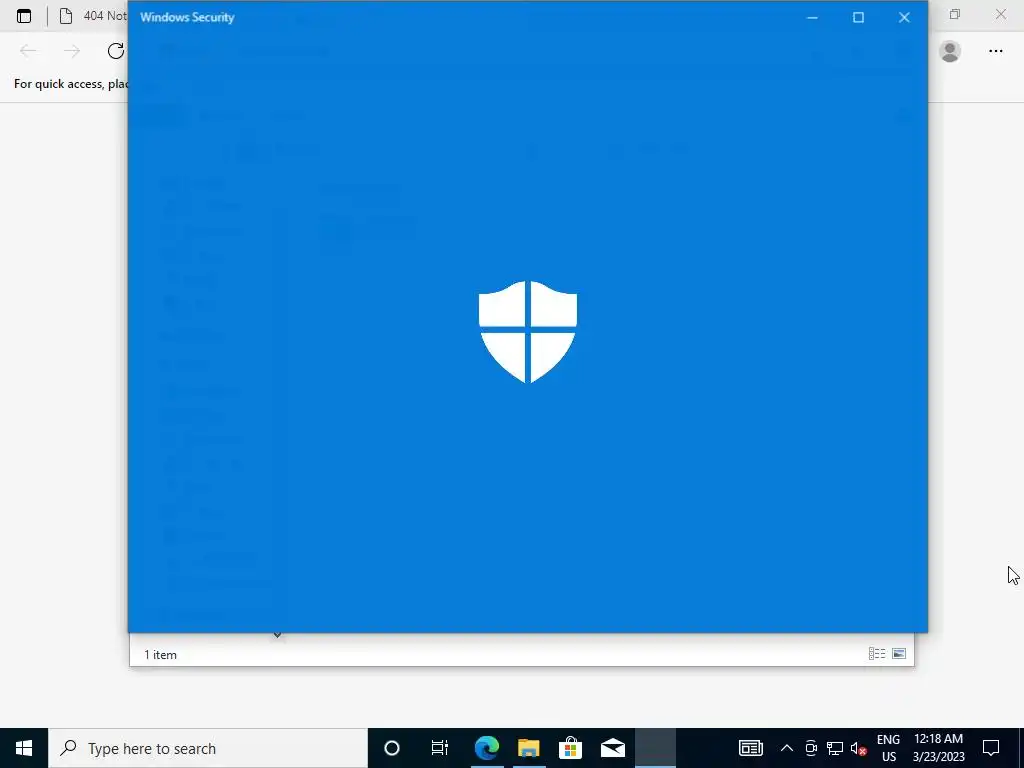Open the Windows Start menu
Screen dimensions: 1024x768
click(x=24, y=748)
